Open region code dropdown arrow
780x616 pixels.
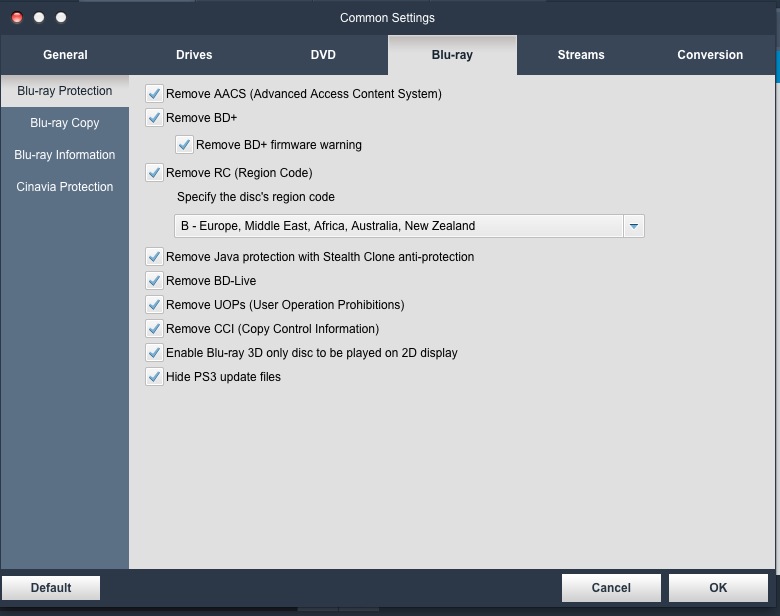point(633,226)
